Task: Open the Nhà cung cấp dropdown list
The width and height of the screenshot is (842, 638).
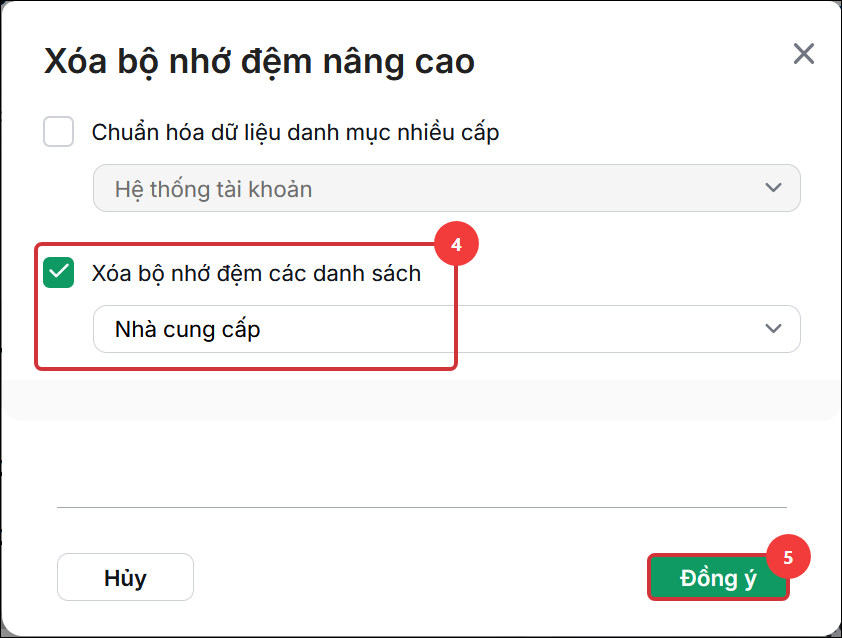Action: (x=447, y=329)
